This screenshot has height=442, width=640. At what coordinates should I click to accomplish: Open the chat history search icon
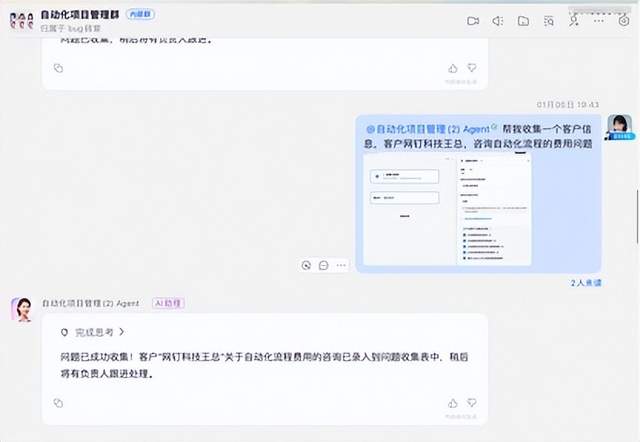tap(548, 20)
